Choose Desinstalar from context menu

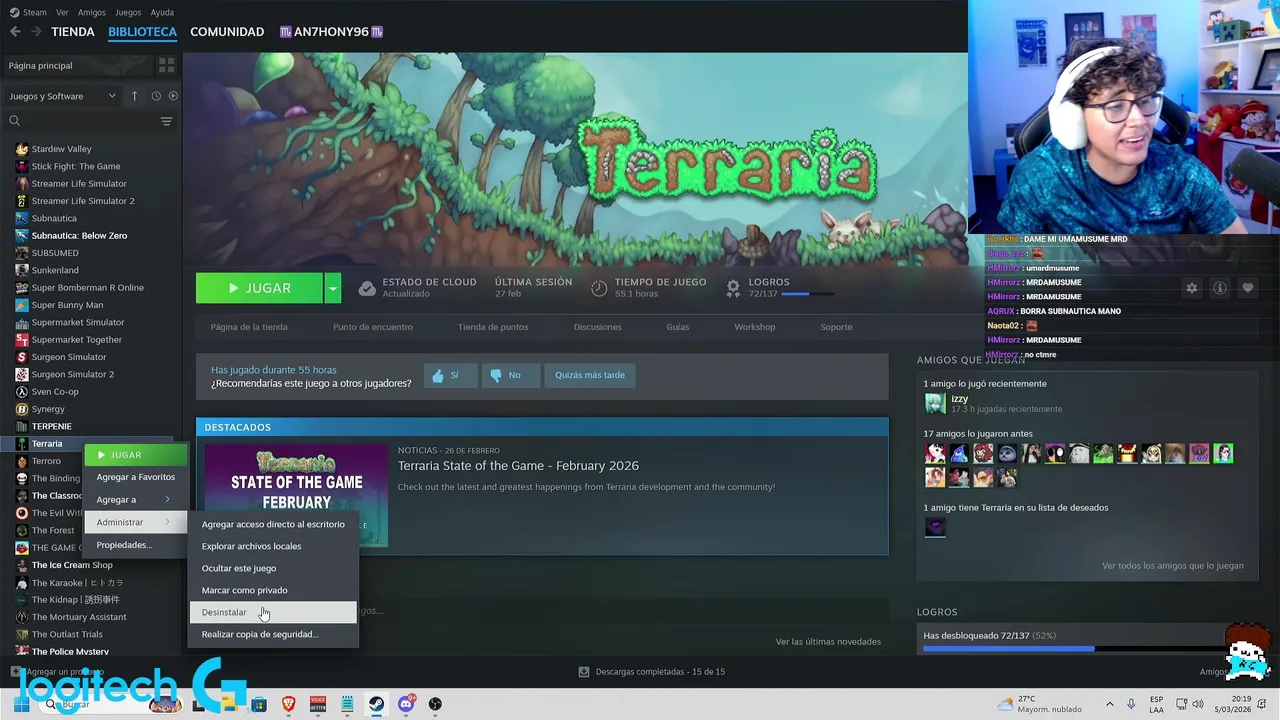[x=273, y=612]
